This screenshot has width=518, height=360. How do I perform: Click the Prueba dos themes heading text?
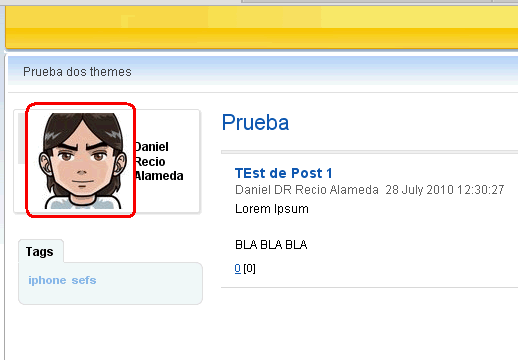coord(77,72)
